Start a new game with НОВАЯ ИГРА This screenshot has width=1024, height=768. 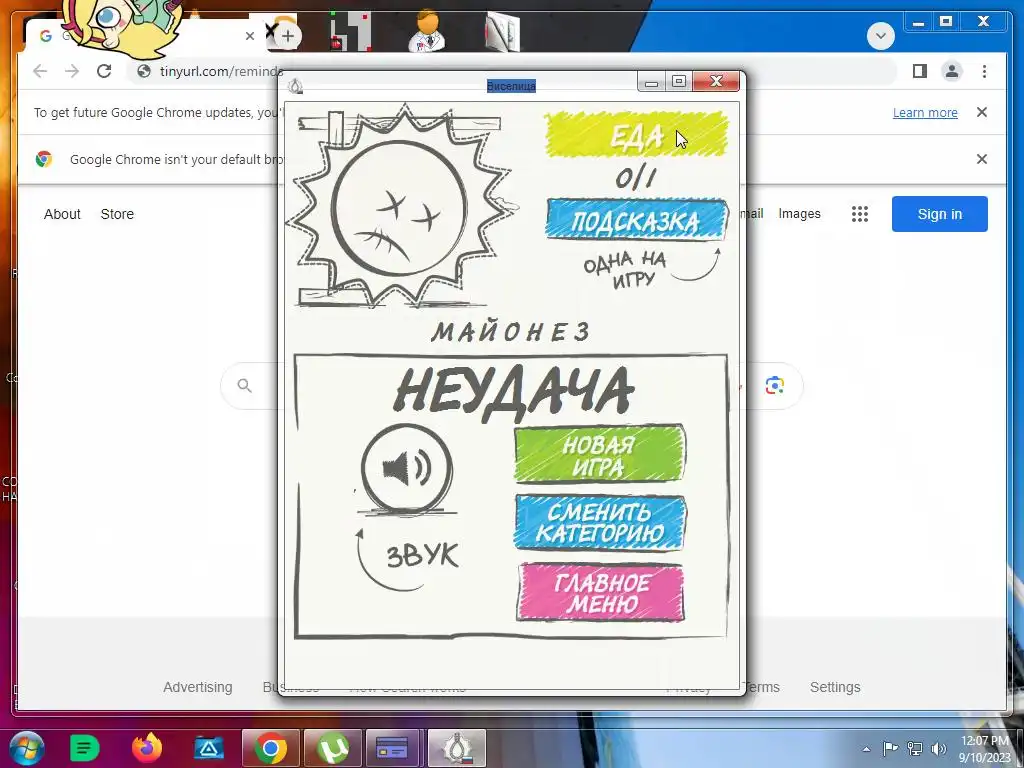(600, 455)
